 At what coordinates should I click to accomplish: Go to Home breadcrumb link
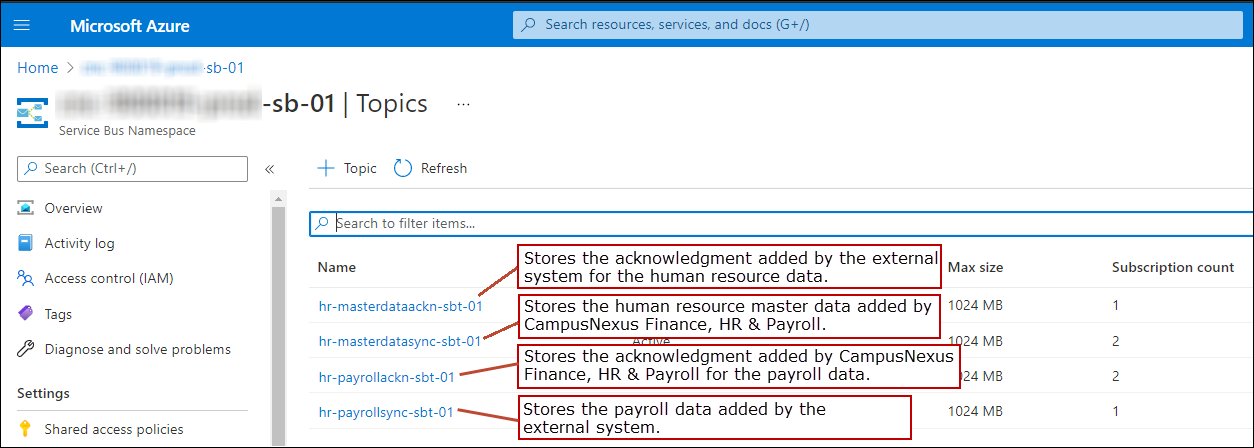coord(38,68)
